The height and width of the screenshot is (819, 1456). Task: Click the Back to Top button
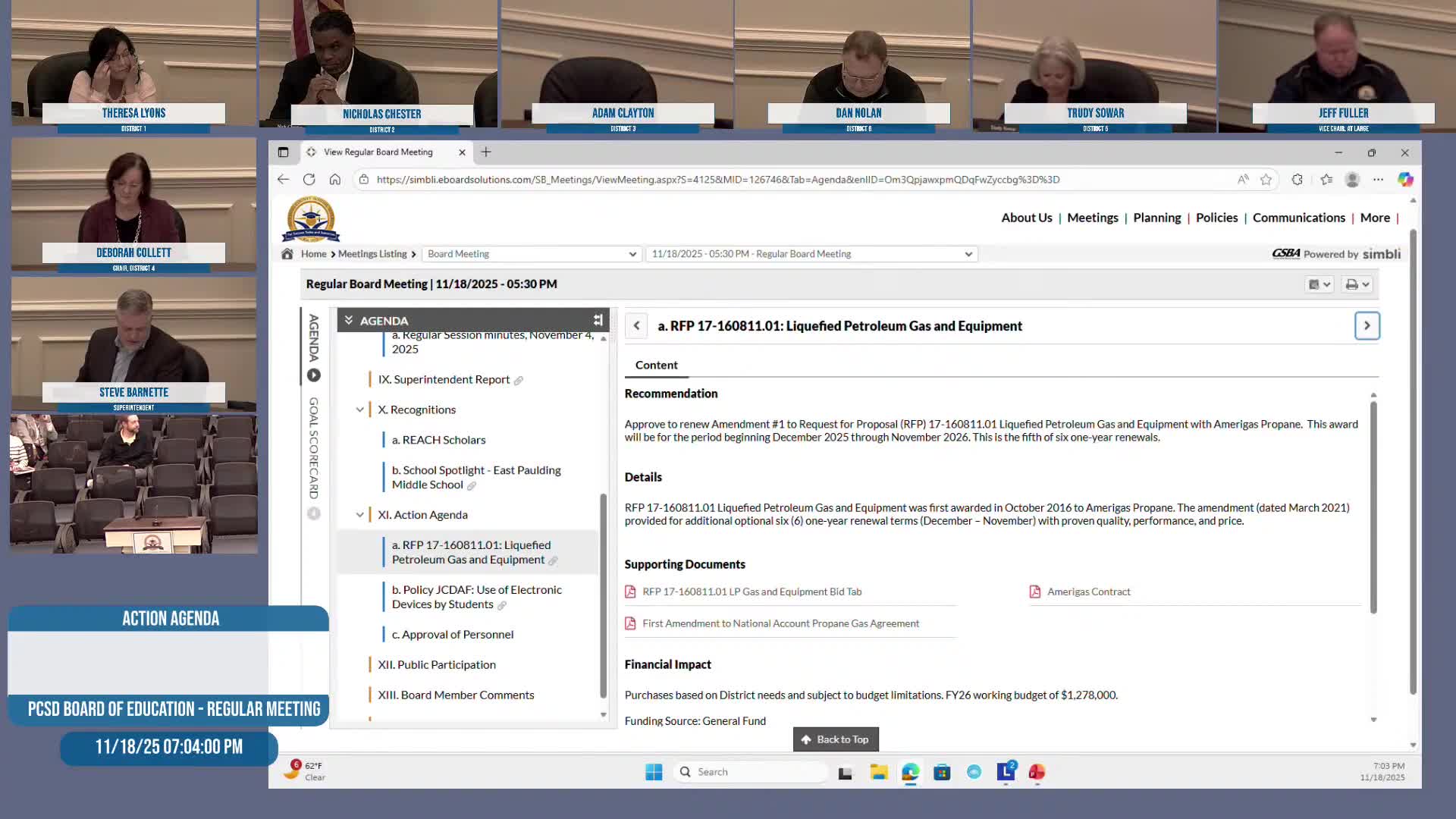[835, 739]
